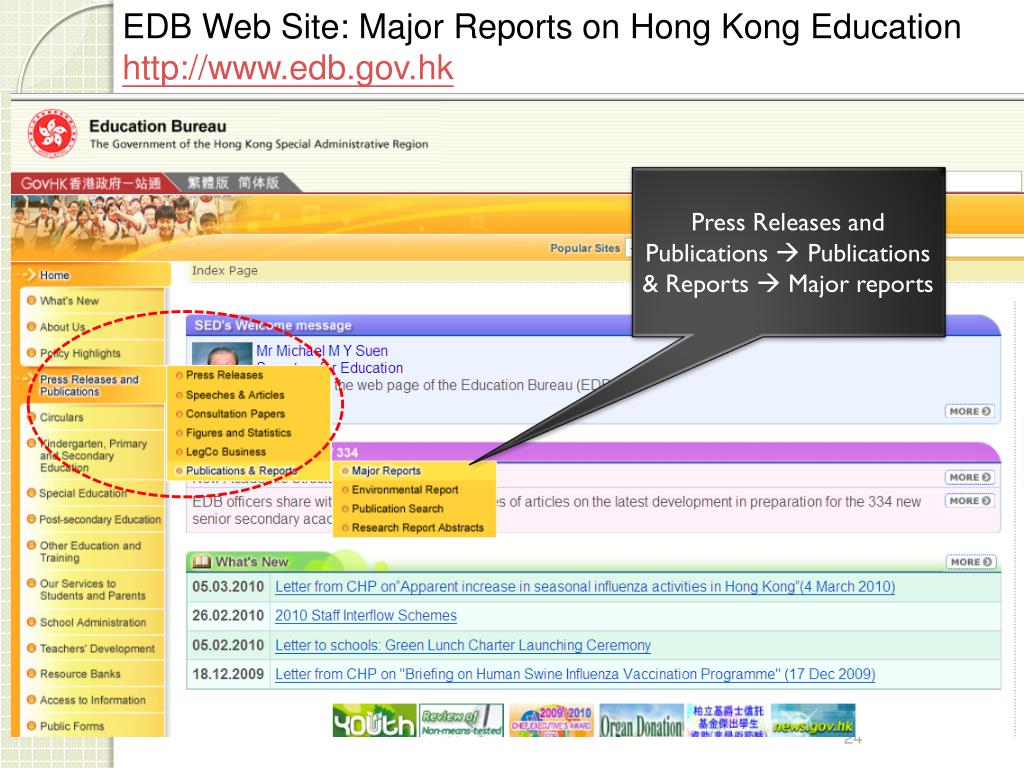
Task: Choose Publication Search in the submenu
Action: pyautogui.click(x=397, y=509)
